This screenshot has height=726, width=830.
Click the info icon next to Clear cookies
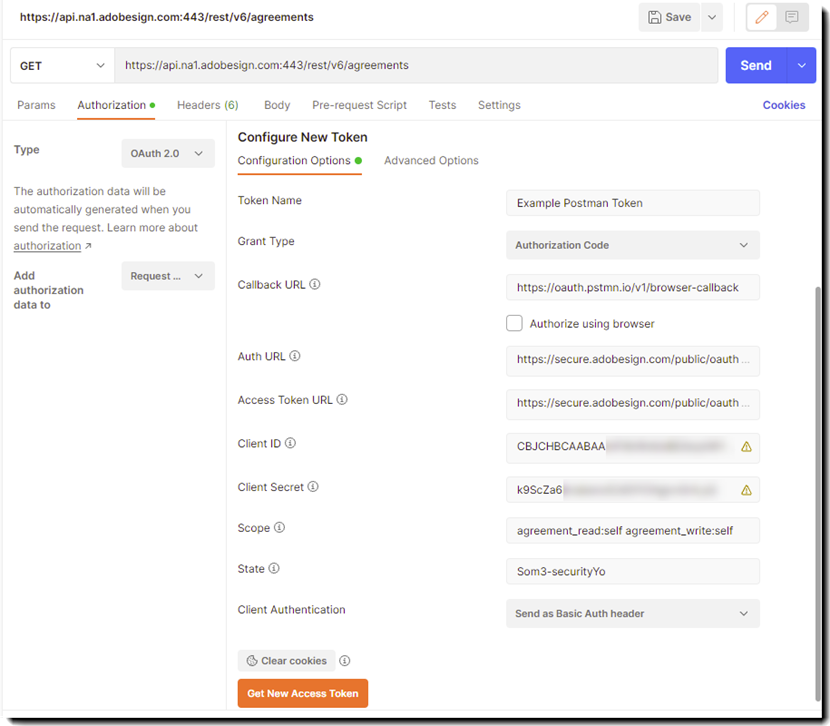[345, 660]
